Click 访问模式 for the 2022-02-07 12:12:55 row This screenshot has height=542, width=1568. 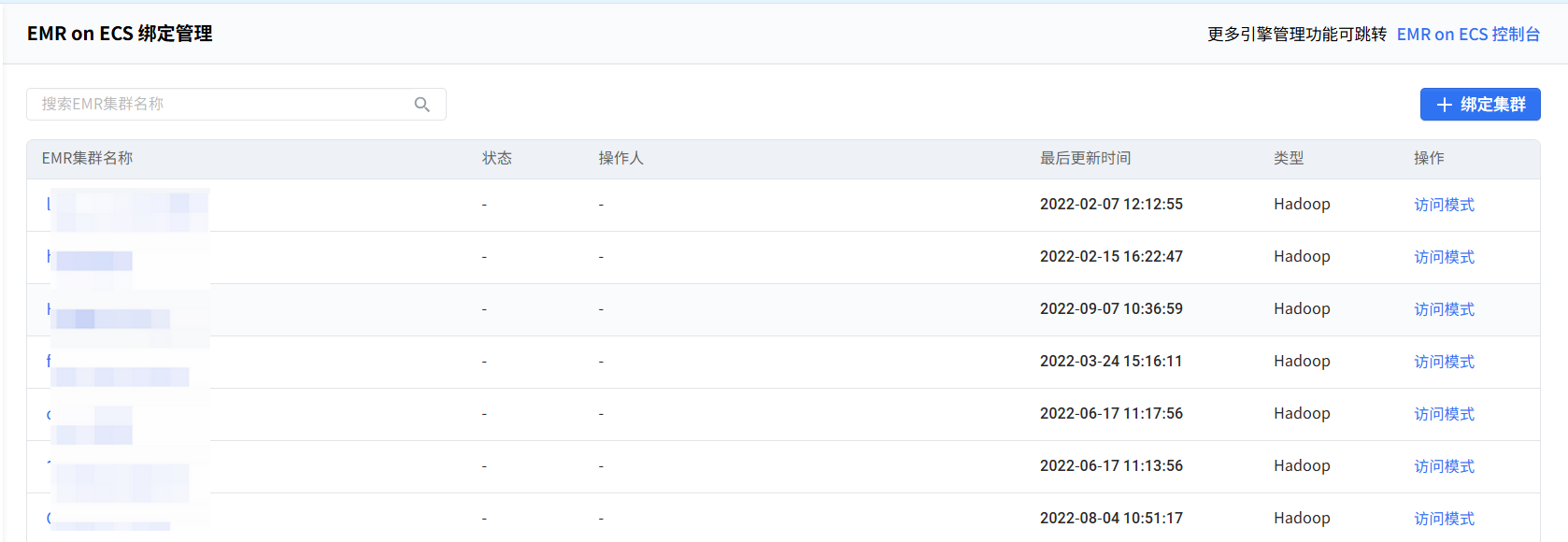click(1444, 205)
